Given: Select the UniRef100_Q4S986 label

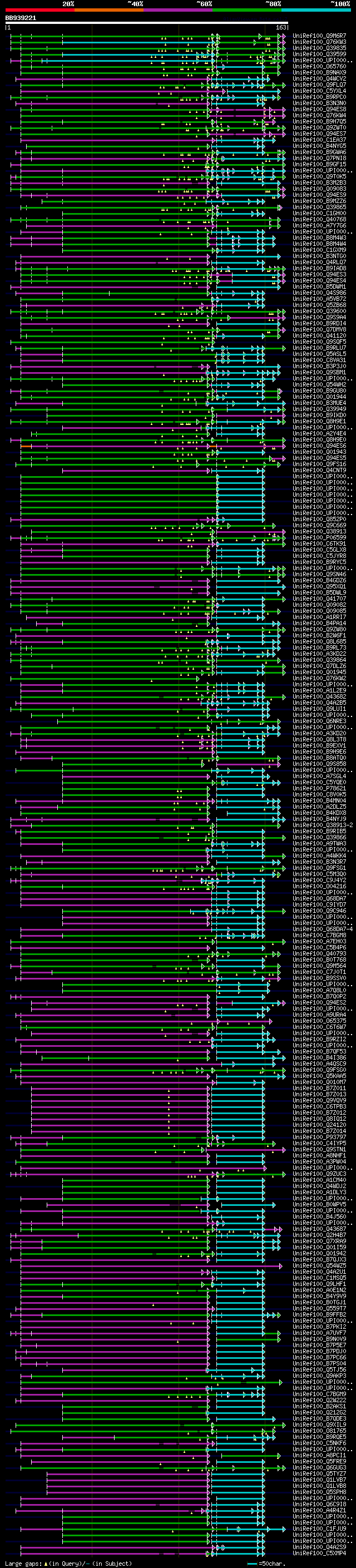Looking at the screenshot, I should coord(319,293).
